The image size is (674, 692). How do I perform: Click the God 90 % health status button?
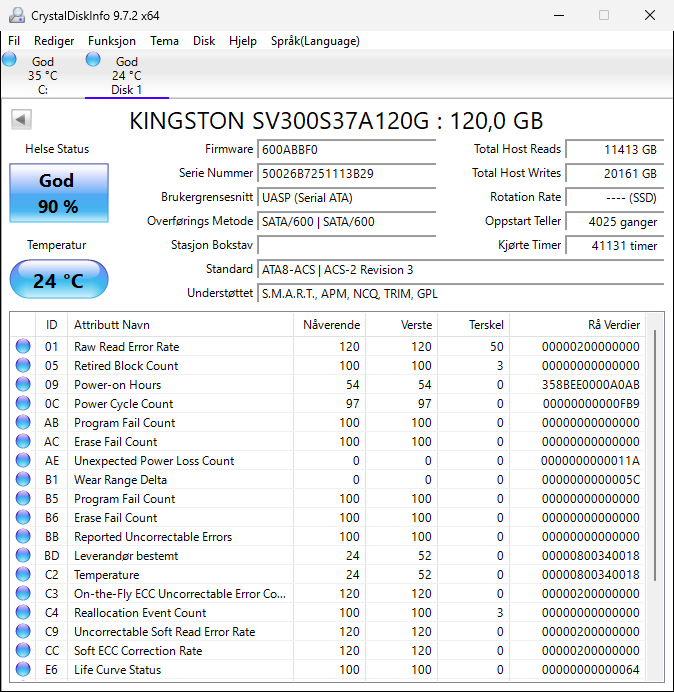tap(59, 193)
